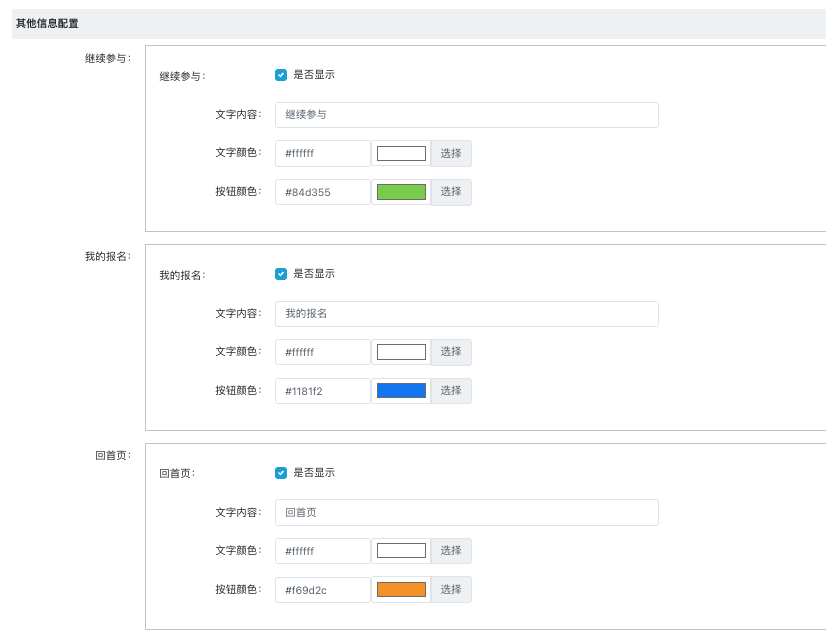Focus the 文字内容 field containing 回首页
Screen dimensions: 826x635
point(466,512)
